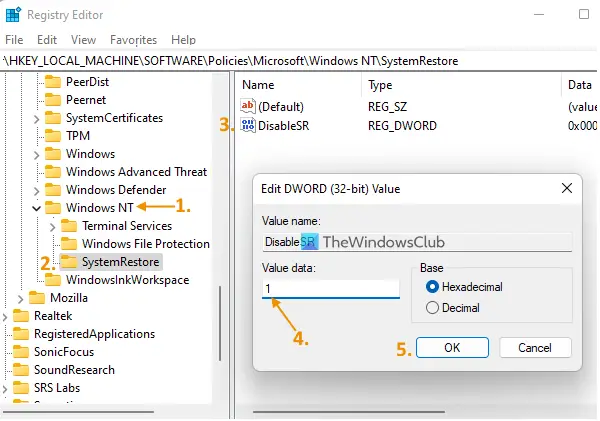The image size is (600, 421).
Task: Maximize the Registry Editor window
Action: click(584, 14)
